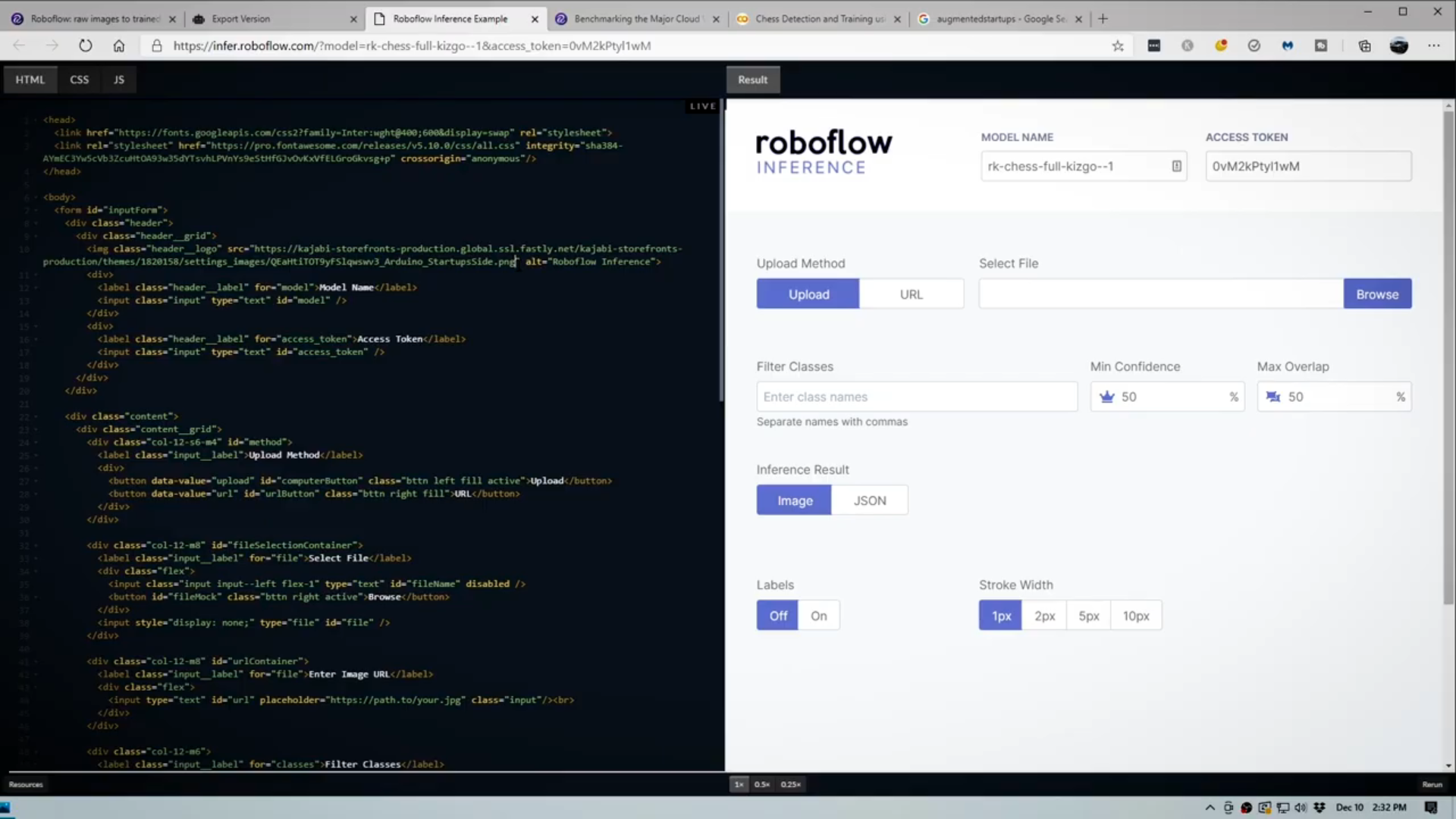Select the Result pane tab
This screenshot has width=1456, height=819.
coord(753,80)
